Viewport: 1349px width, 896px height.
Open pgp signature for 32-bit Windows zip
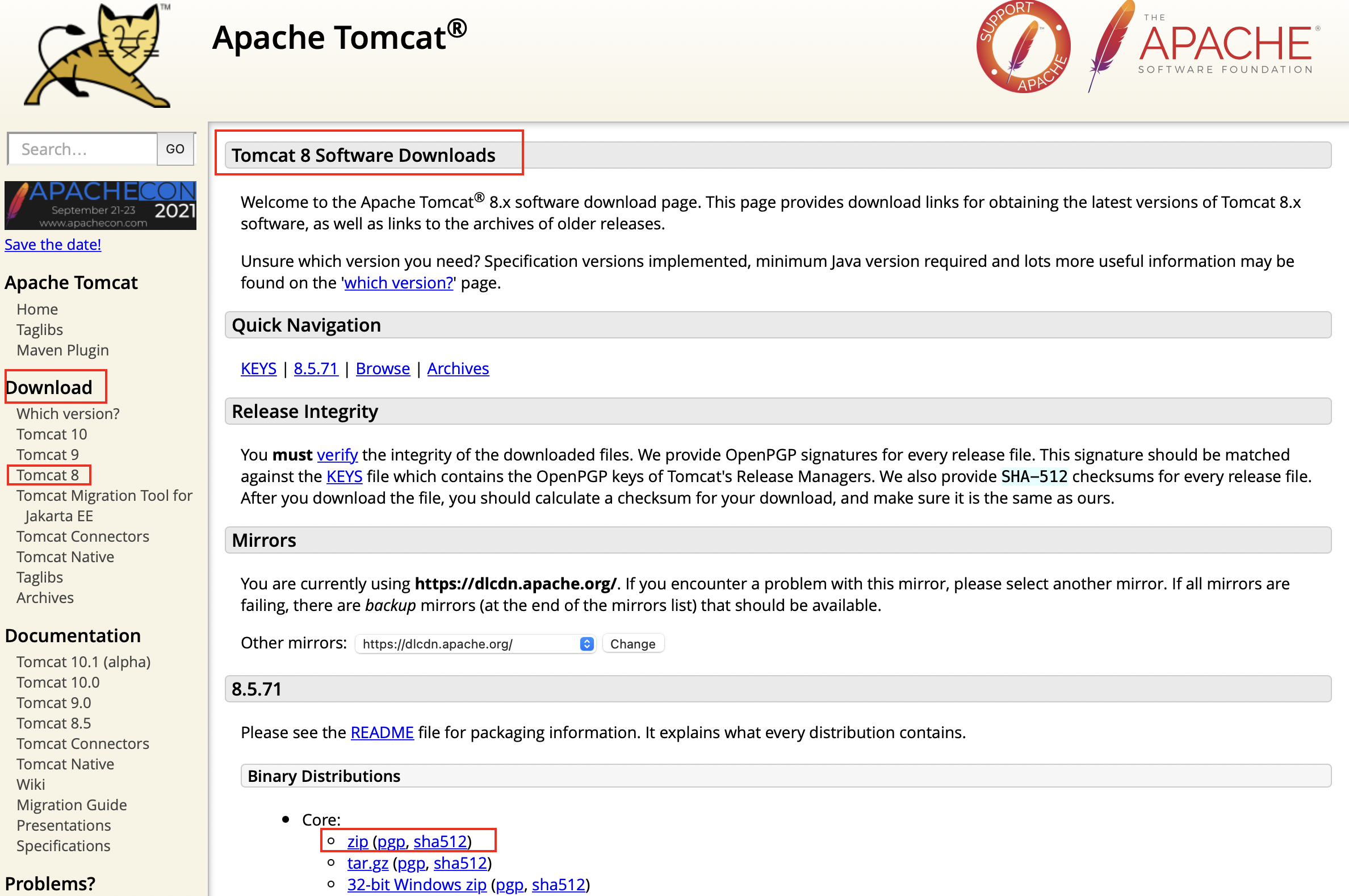[510, 886]
